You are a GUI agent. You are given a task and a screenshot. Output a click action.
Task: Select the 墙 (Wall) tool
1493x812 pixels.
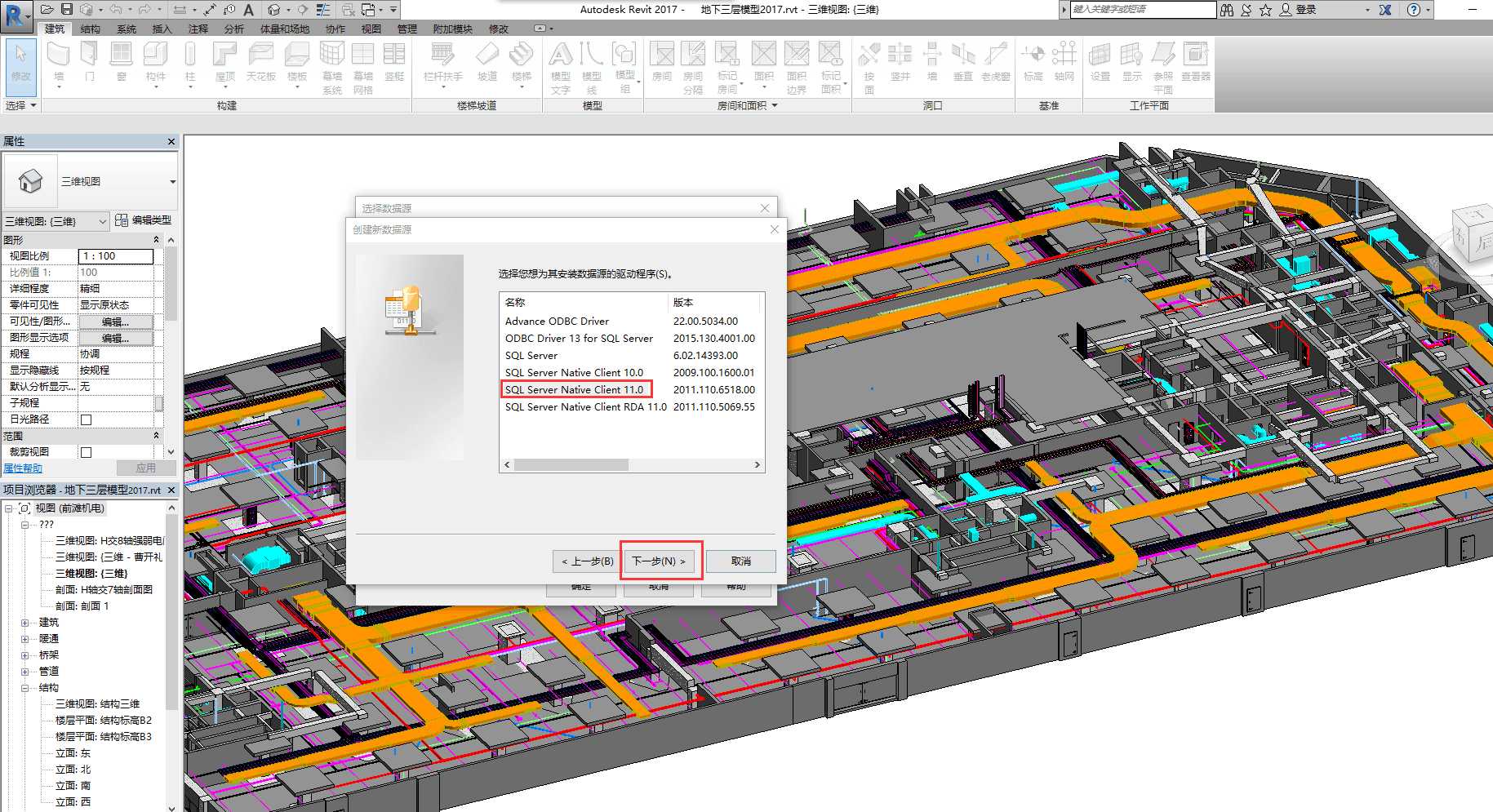59,63
